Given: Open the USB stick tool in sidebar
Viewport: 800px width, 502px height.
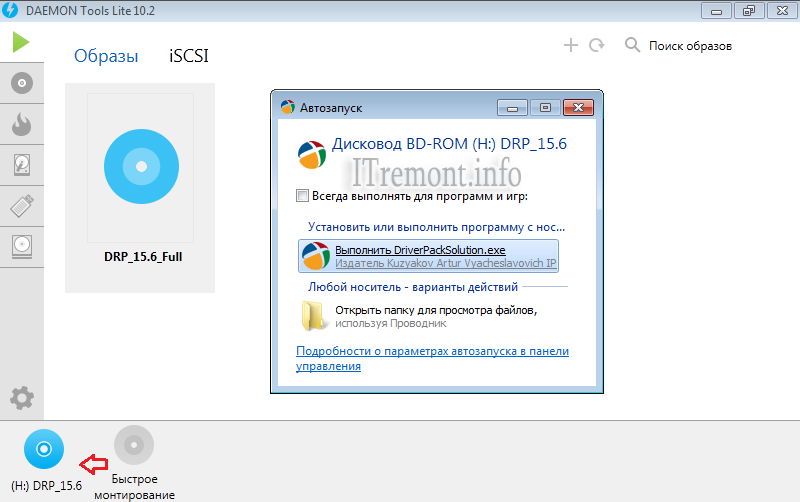Looking at the screenshot, I should pyautogui.click(x=22, y=206).
